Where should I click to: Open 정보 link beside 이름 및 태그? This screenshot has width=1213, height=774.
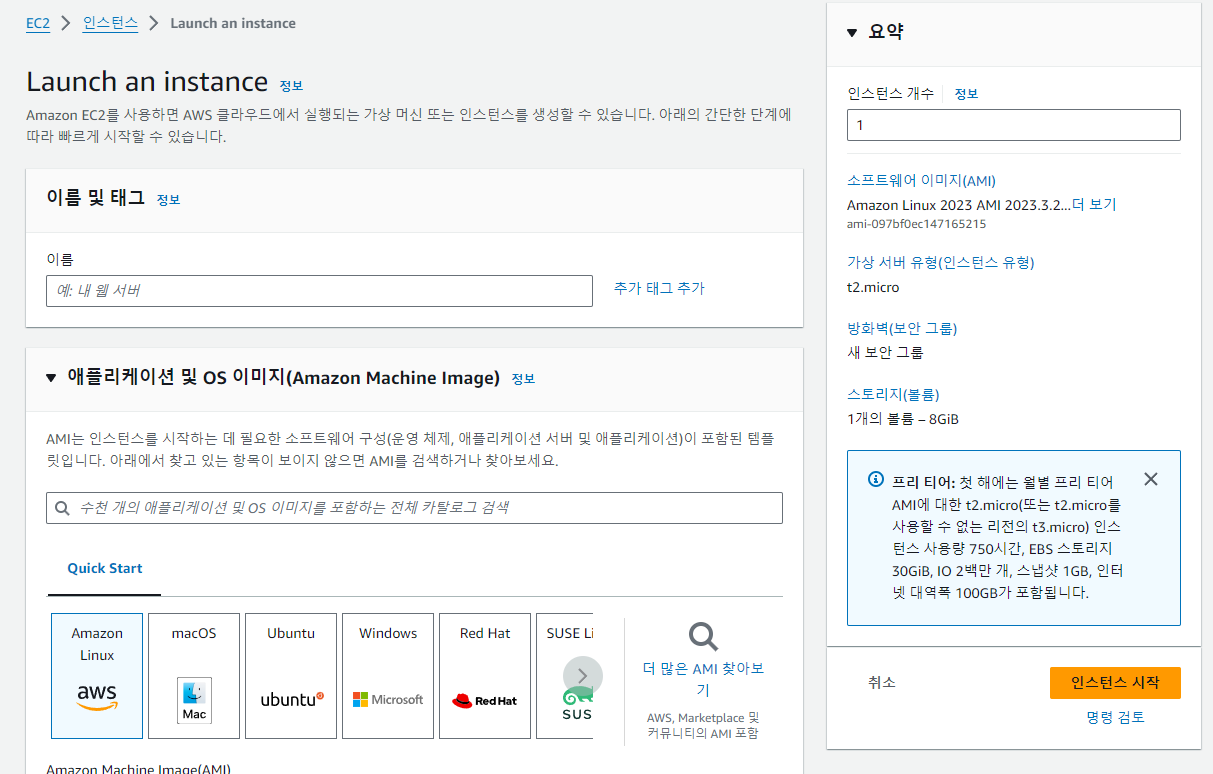point(168,199)
